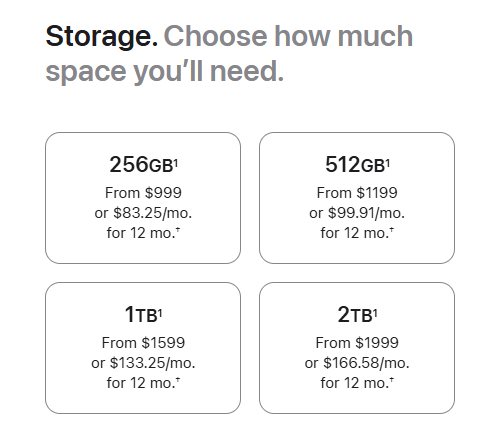Choose the 512GB storage option

coord(357,198)
